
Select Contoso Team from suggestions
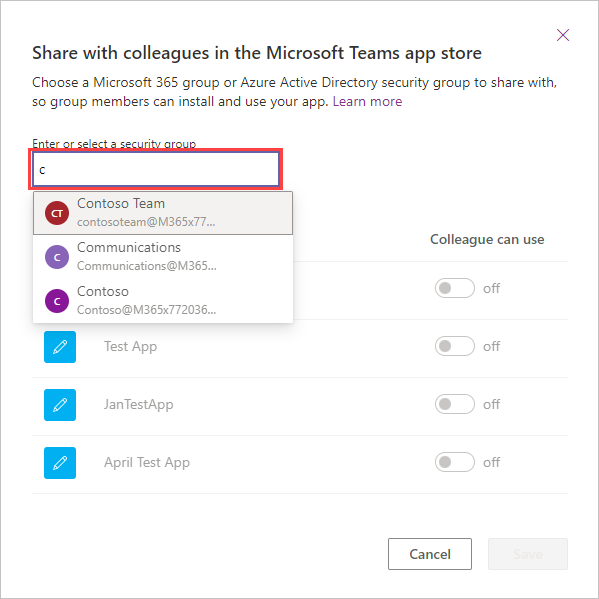tap(163, 213)
